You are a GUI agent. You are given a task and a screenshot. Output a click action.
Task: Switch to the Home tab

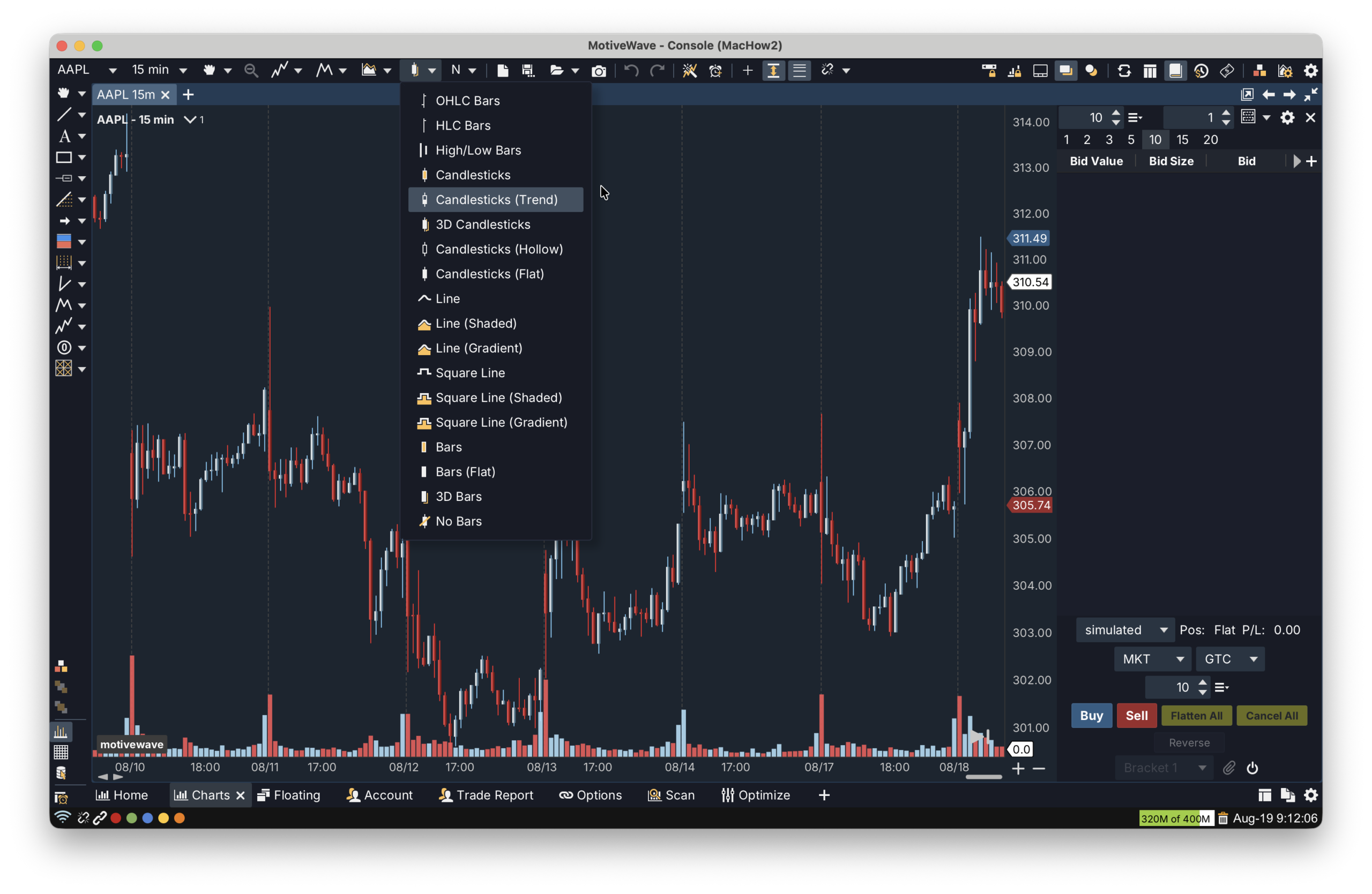(122, 795)
